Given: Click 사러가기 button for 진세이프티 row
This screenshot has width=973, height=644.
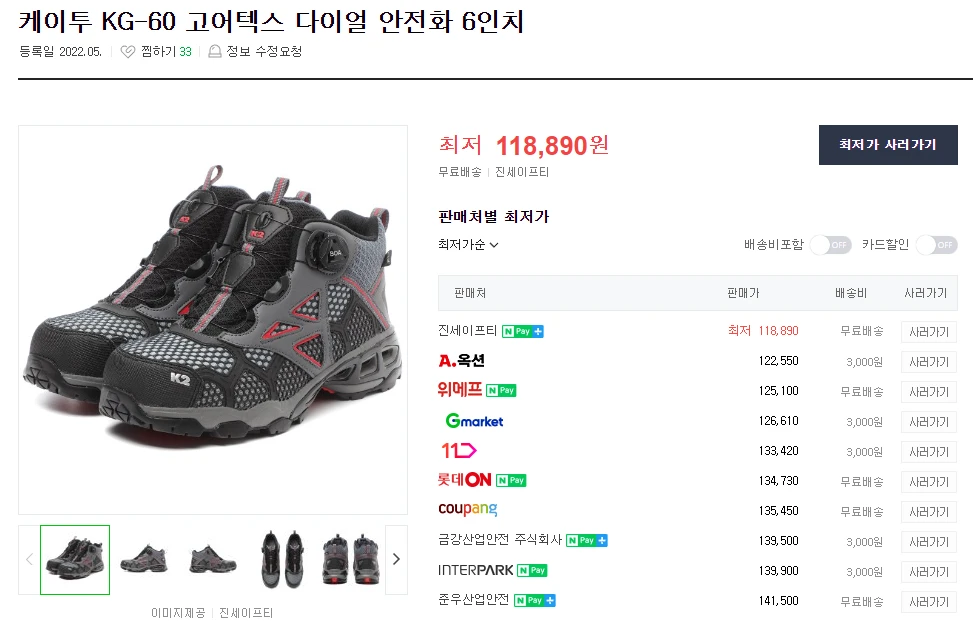Looking at the screenshot, I should pos(928,332).
